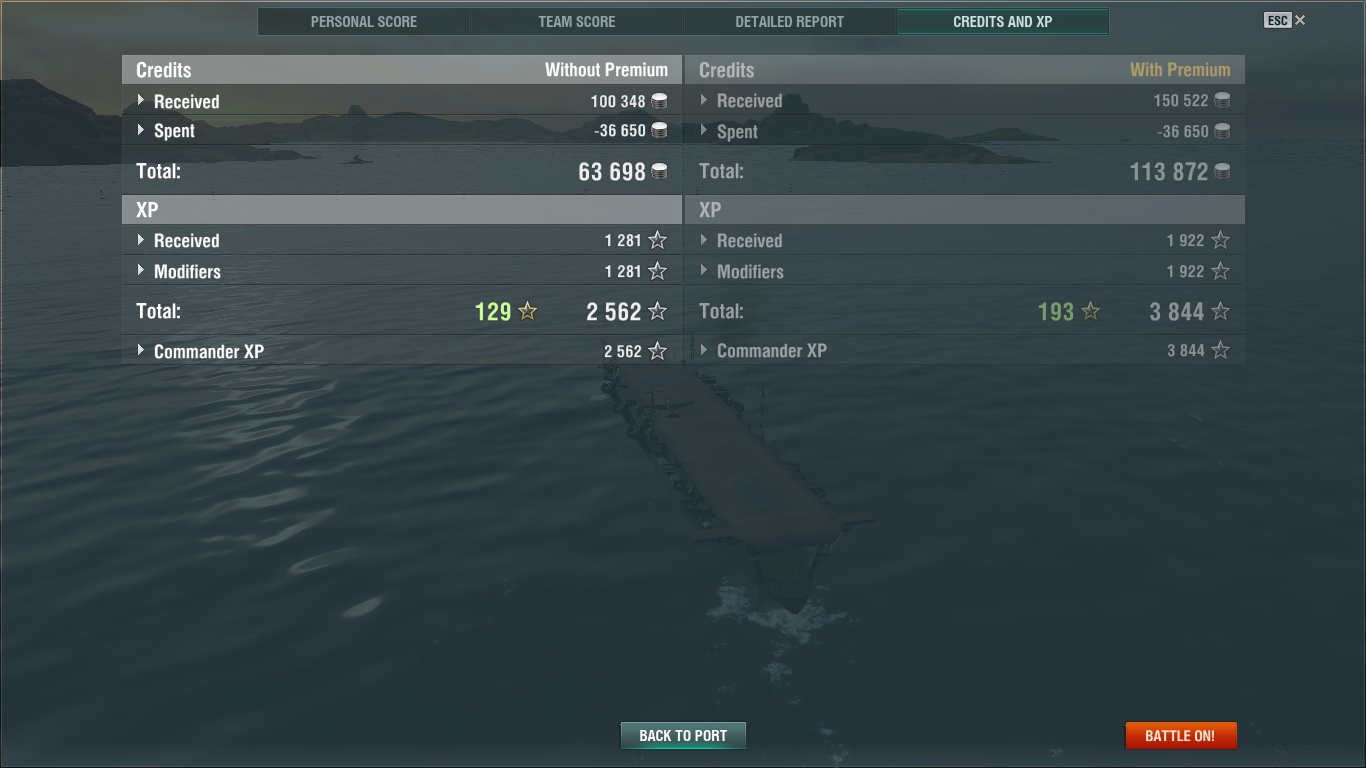This screenshot has width=1366, height=768.
Task: Click the With Premium header label
Action: pos(1180,70)
